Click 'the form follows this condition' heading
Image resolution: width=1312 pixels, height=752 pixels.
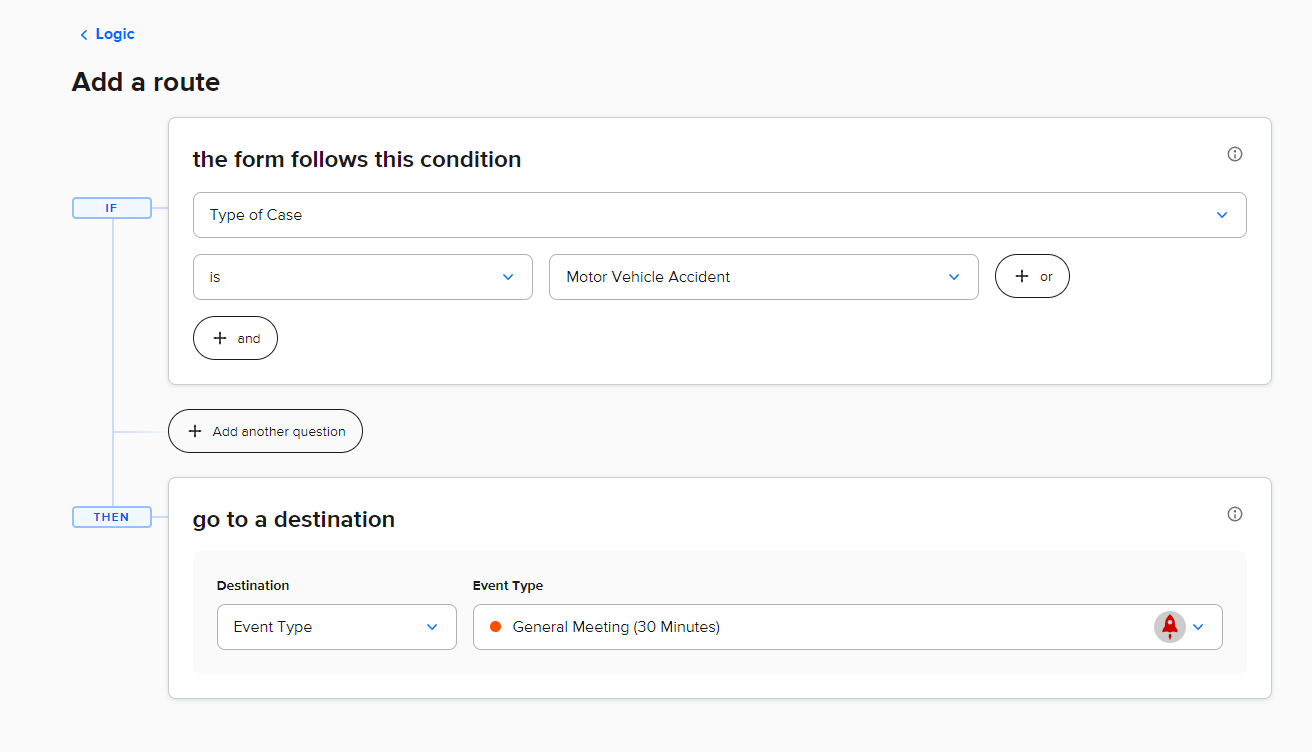coord(356,159)
